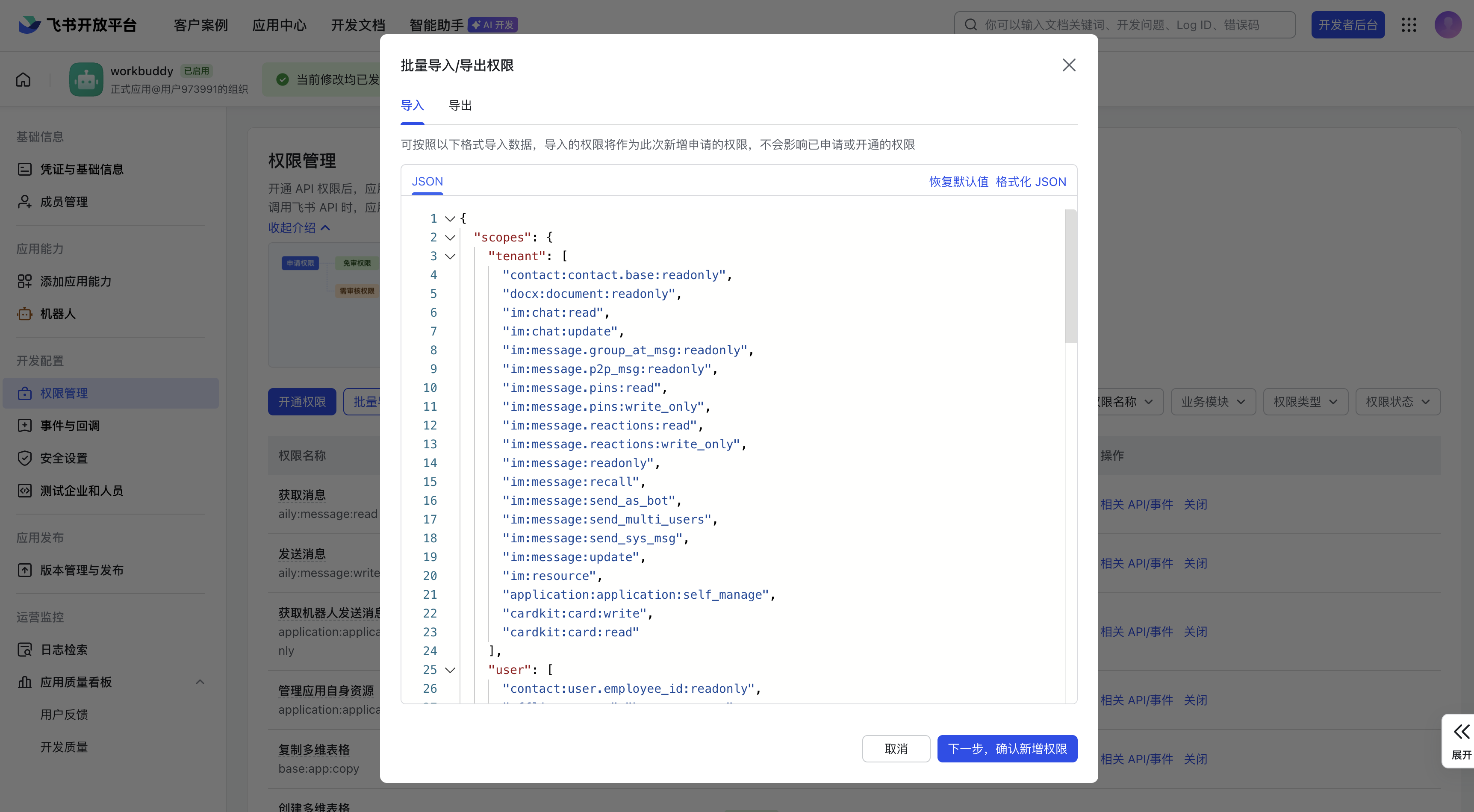The height and width of the screenshot is (812, 1474).
Task: Click the 成员管理 member icon
Action: pyautogui.click(x=25, y=201)
